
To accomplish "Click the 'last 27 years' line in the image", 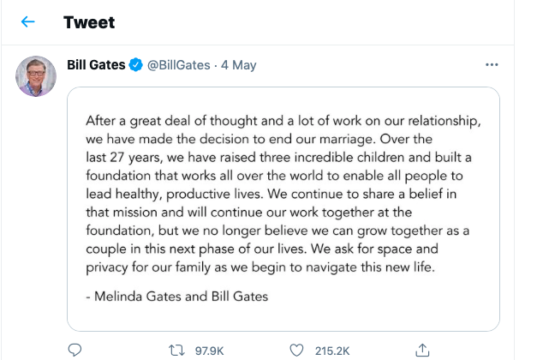I will click(x=278, y=157).
